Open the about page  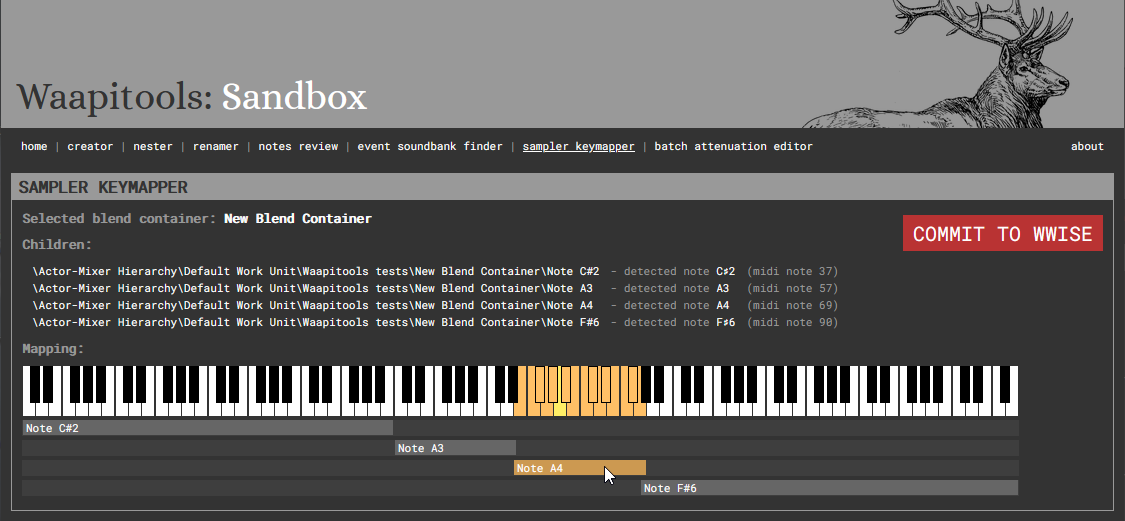point(1087,146)
